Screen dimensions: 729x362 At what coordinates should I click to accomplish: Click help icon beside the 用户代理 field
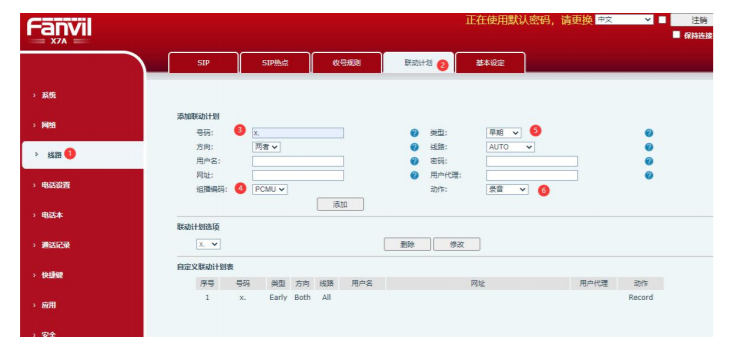[649, 176]
